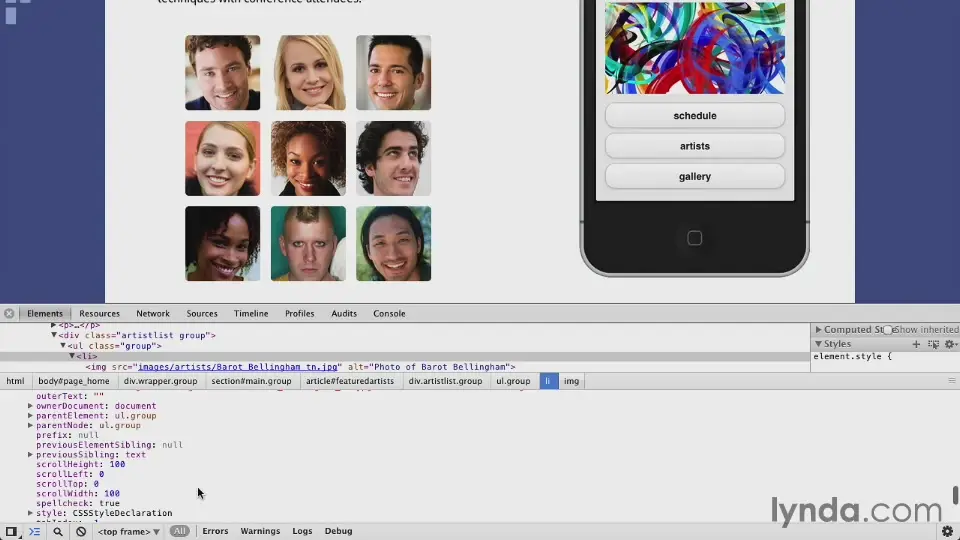Switch to the Network tab
The width and height of the screenshot is (960, 540).
point(153,313)
